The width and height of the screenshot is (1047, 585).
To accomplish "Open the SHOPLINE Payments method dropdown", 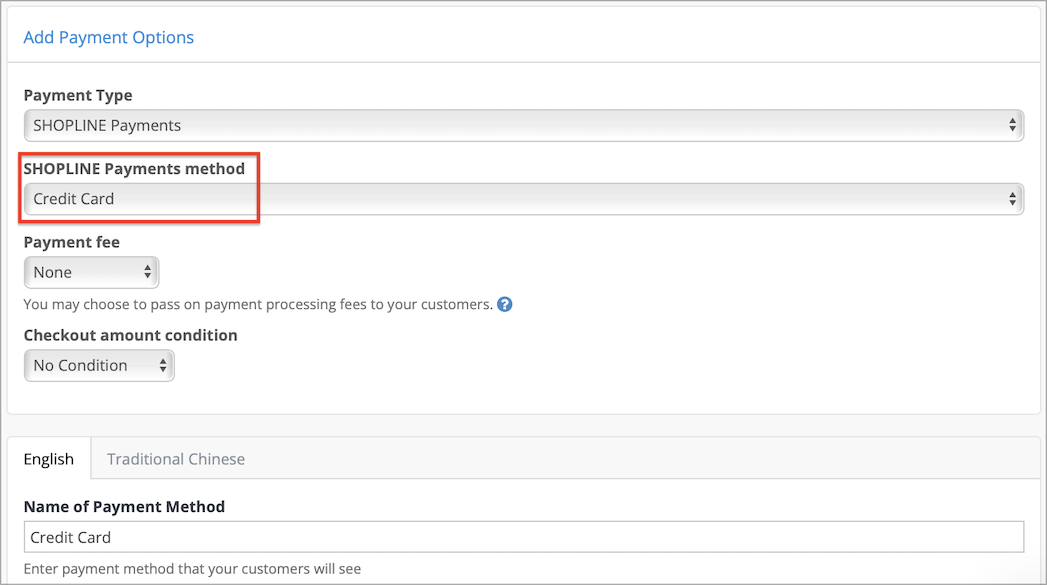I will (524, 199).
